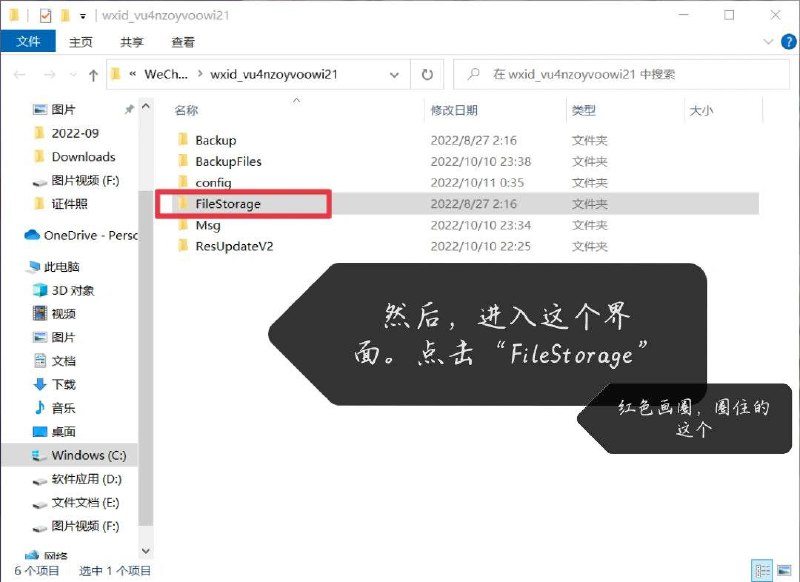The height and width of the screenshot is (582, 800).
Task: Collapse the navigation pane with bottom scroll arrow
Action: click(145, 551)
